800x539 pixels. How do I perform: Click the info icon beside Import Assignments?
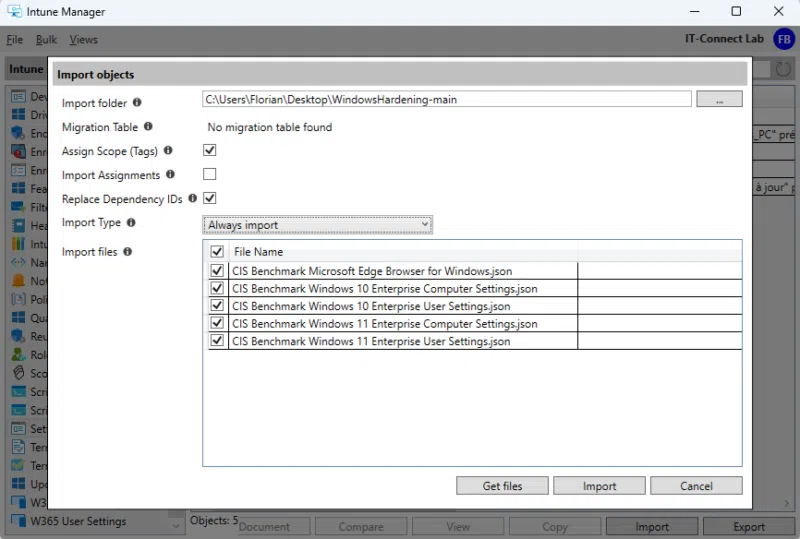click(x=170, y=174)
